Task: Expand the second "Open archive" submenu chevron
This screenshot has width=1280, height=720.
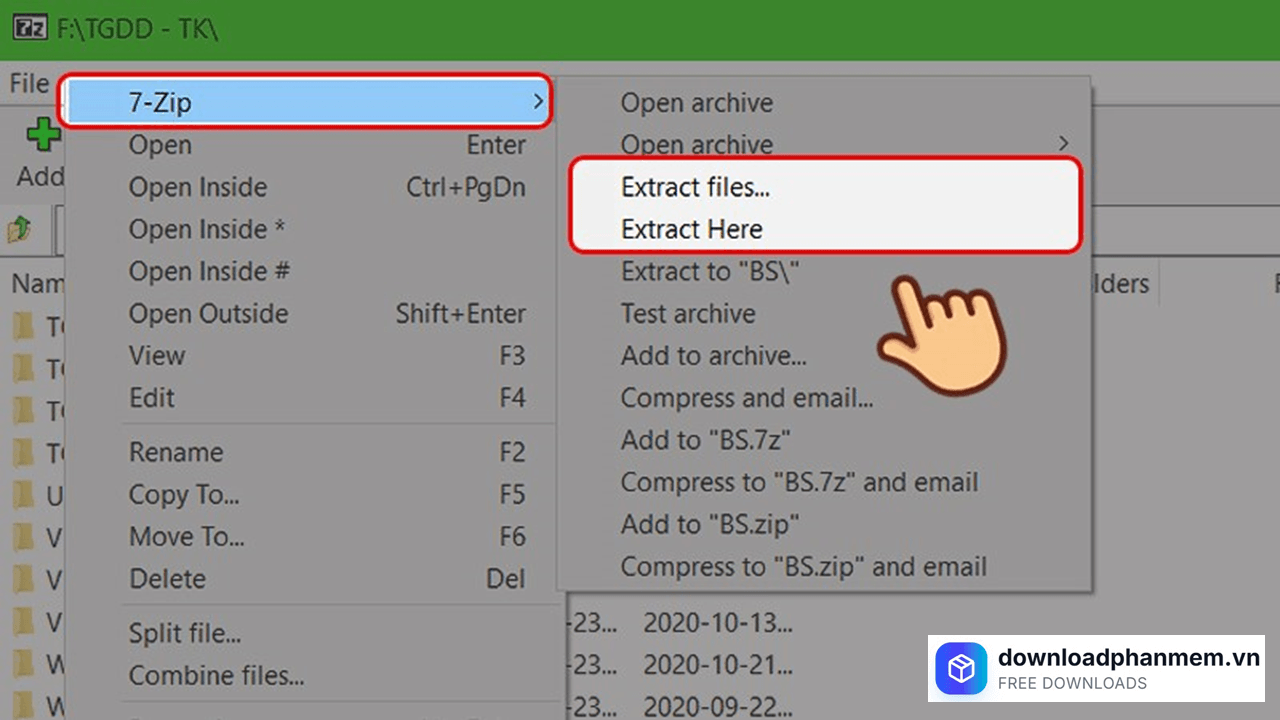Action: pos(1063,144)
